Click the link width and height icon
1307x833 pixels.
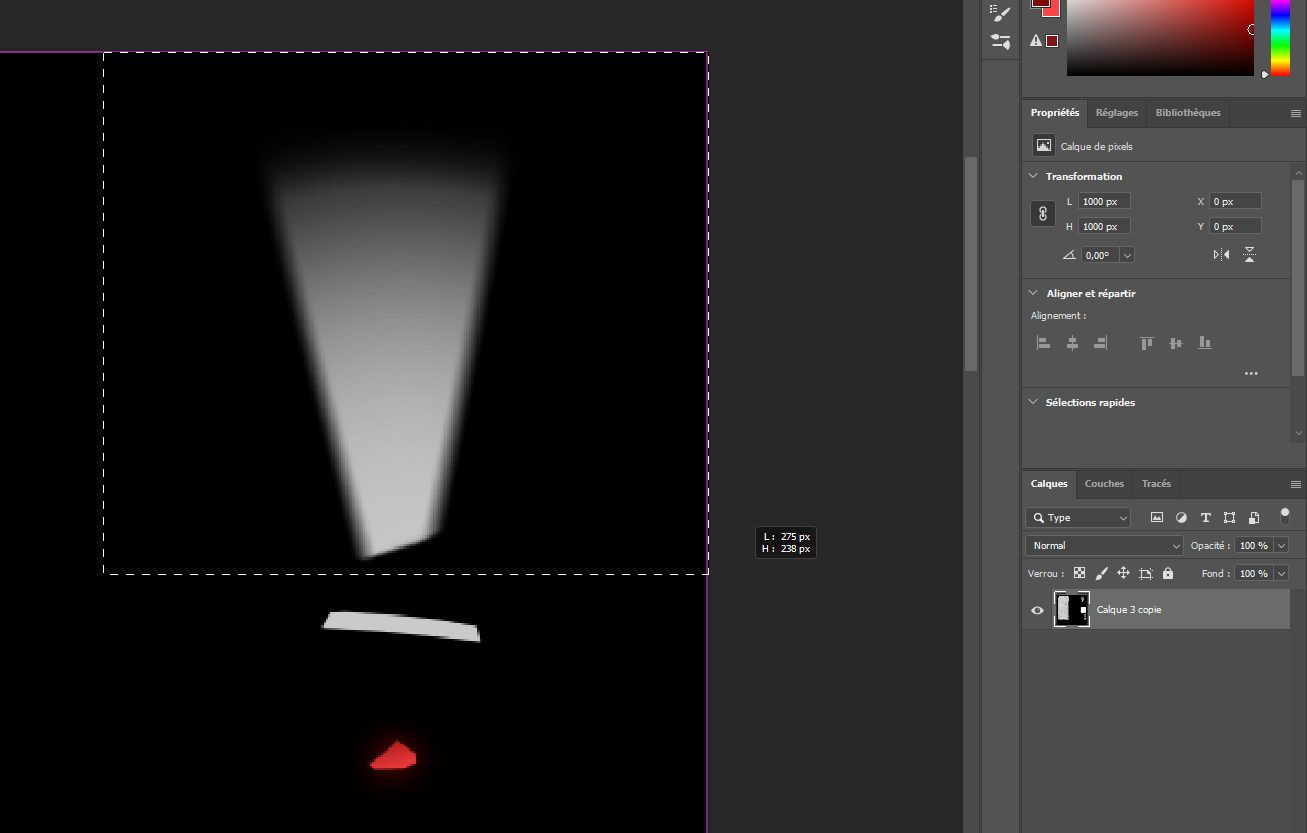1043,213
